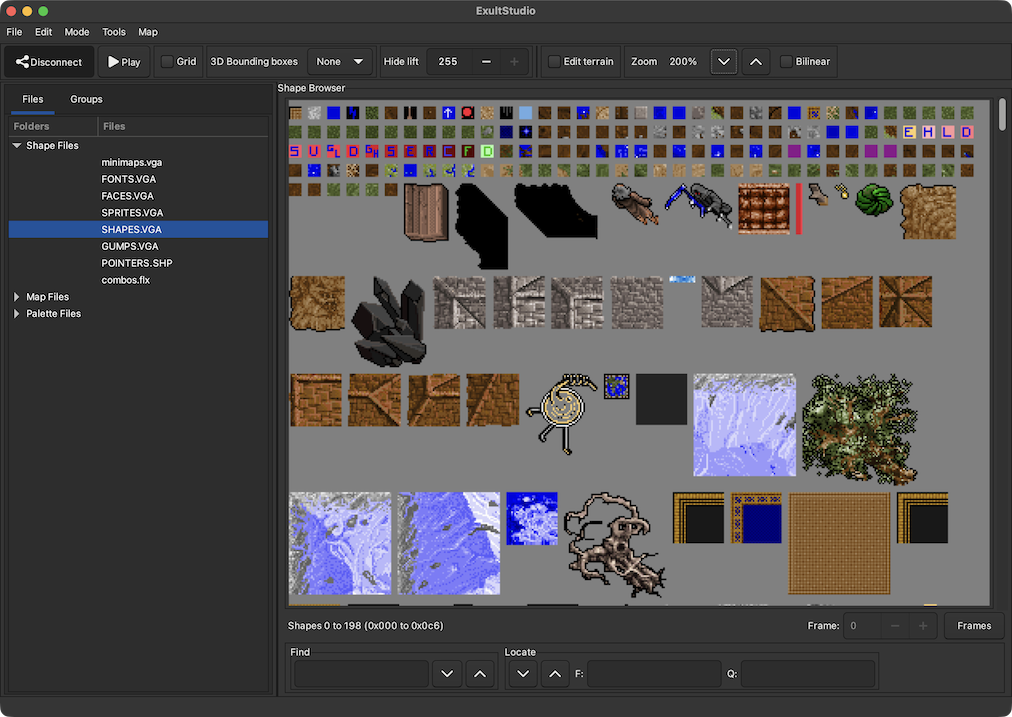Click the Frames button

974,625
